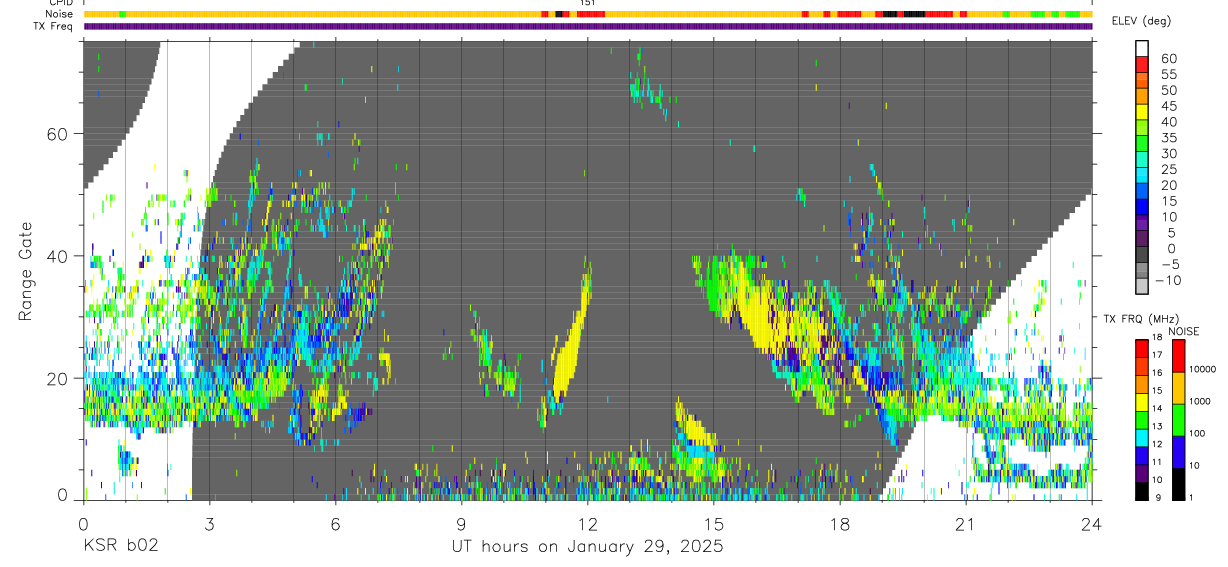Click the '11' label on the TX FRQ scale
The width and height of the screenshot is (1228, 567).
(x=1157, y=462)
